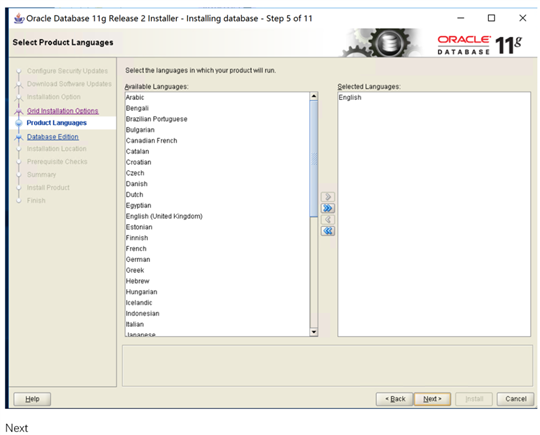Go back with the Back button
Screen dimensions: 540x435
[x=394, y=399]
